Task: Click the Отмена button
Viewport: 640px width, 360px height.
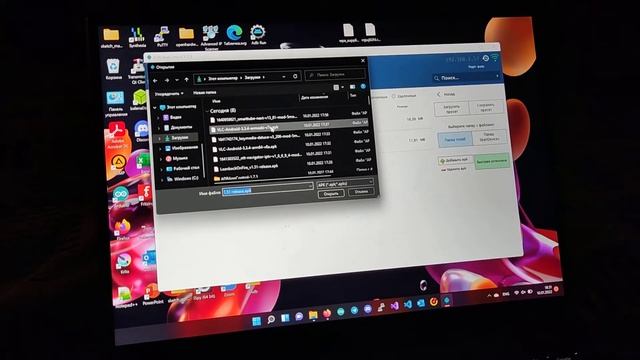Action: coord(361,191)
